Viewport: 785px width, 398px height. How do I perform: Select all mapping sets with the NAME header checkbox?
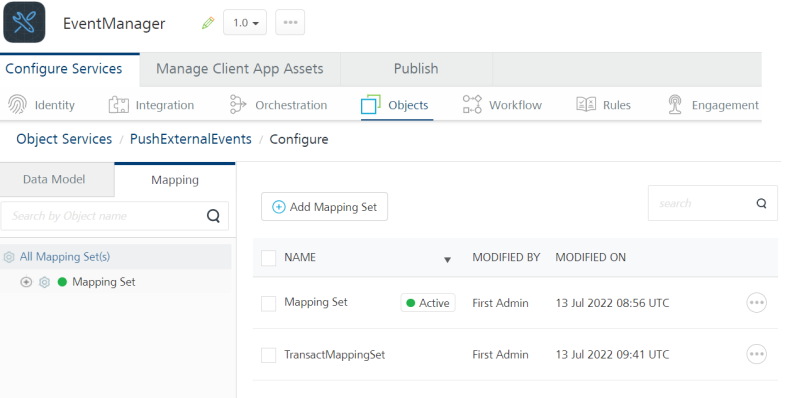pos(269,258)
